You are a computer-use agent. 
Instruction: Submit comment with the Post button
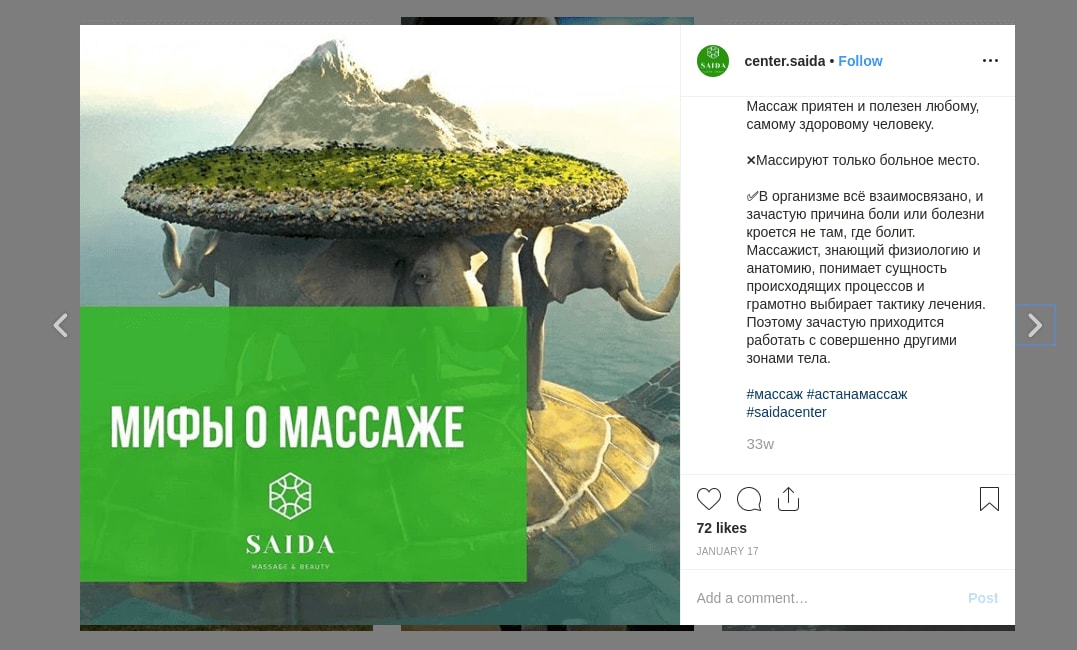[983, 598]
